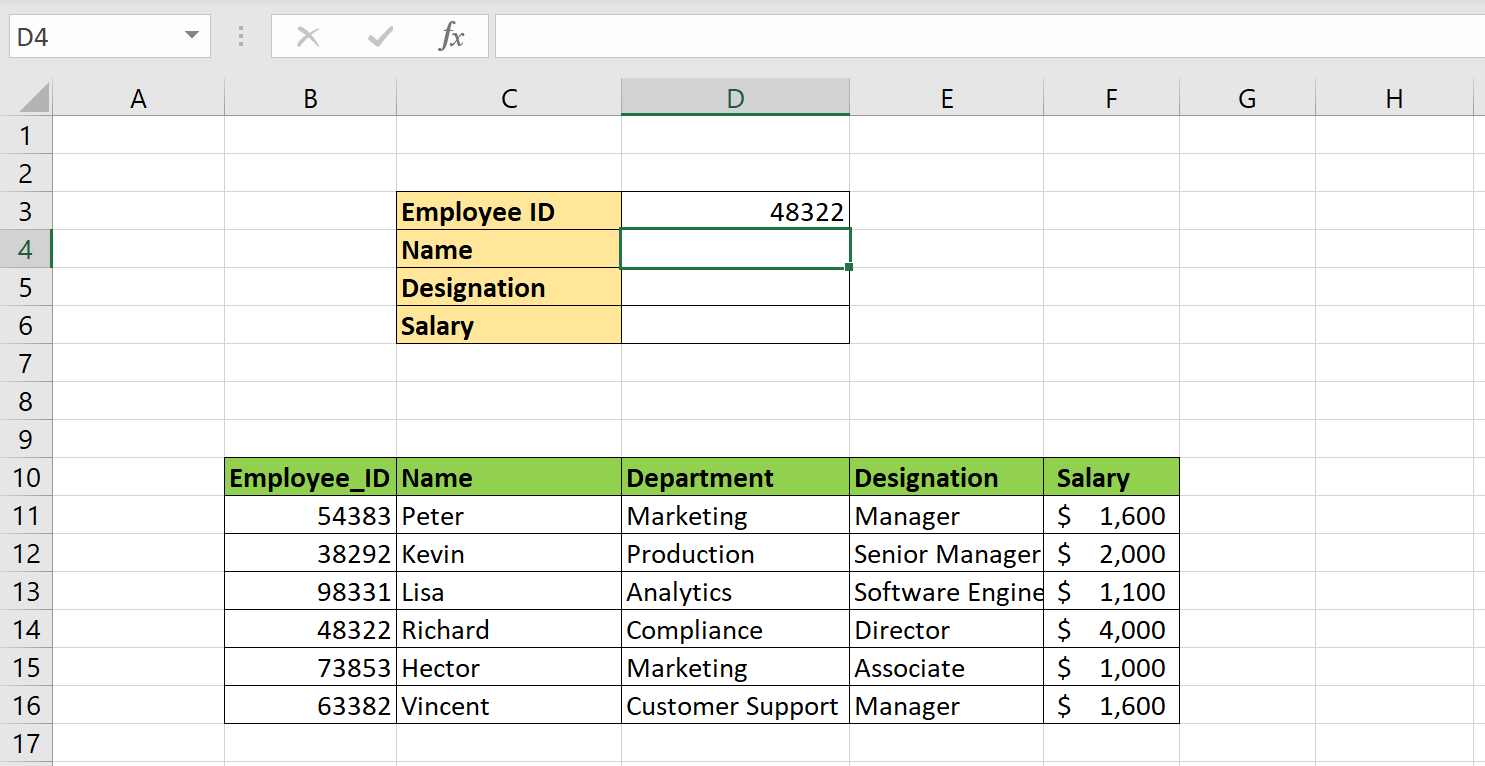1485x766 pixels.
Task: Open the Insert Function dialog
Action: pyautogui.click(x=453, y=36)
